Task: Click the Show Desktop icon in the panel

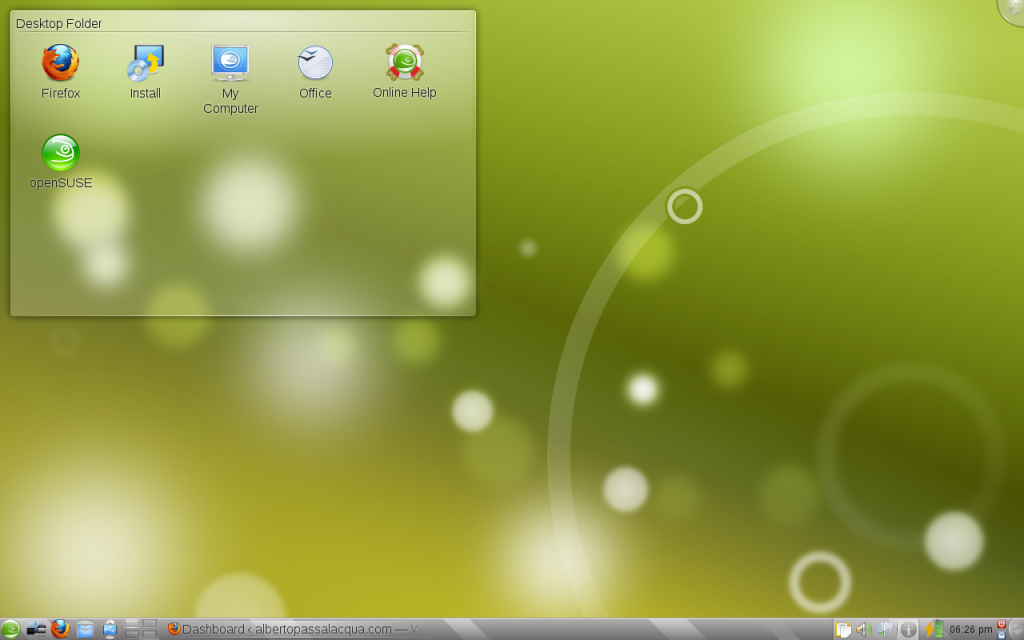Action: pyautogui.click(x=110, y=630)
